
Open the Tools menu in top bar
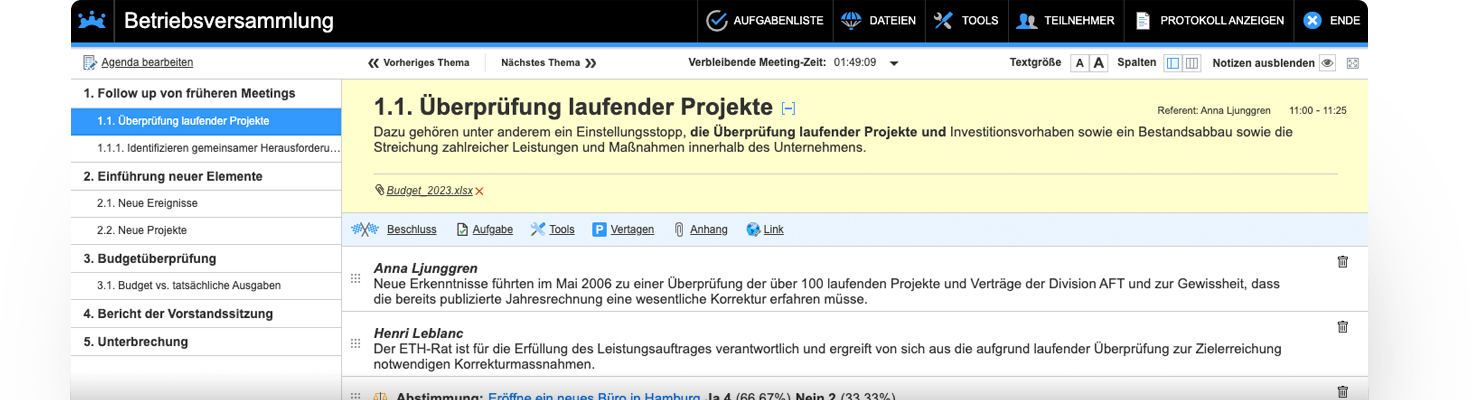(x=966, y=21)
